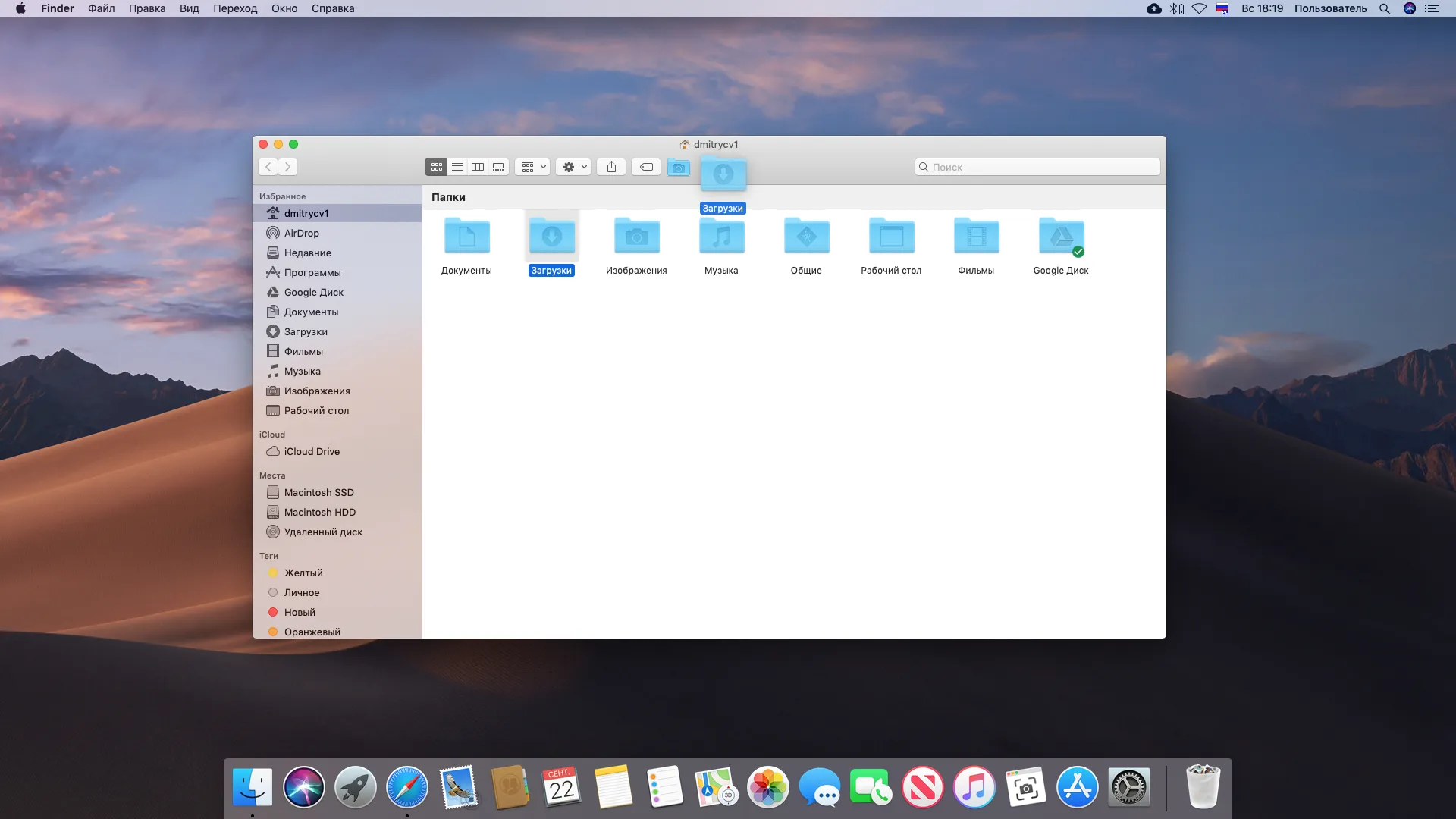Open Safari from the Dock
The image size is (1456, 819).
(406, 787)
